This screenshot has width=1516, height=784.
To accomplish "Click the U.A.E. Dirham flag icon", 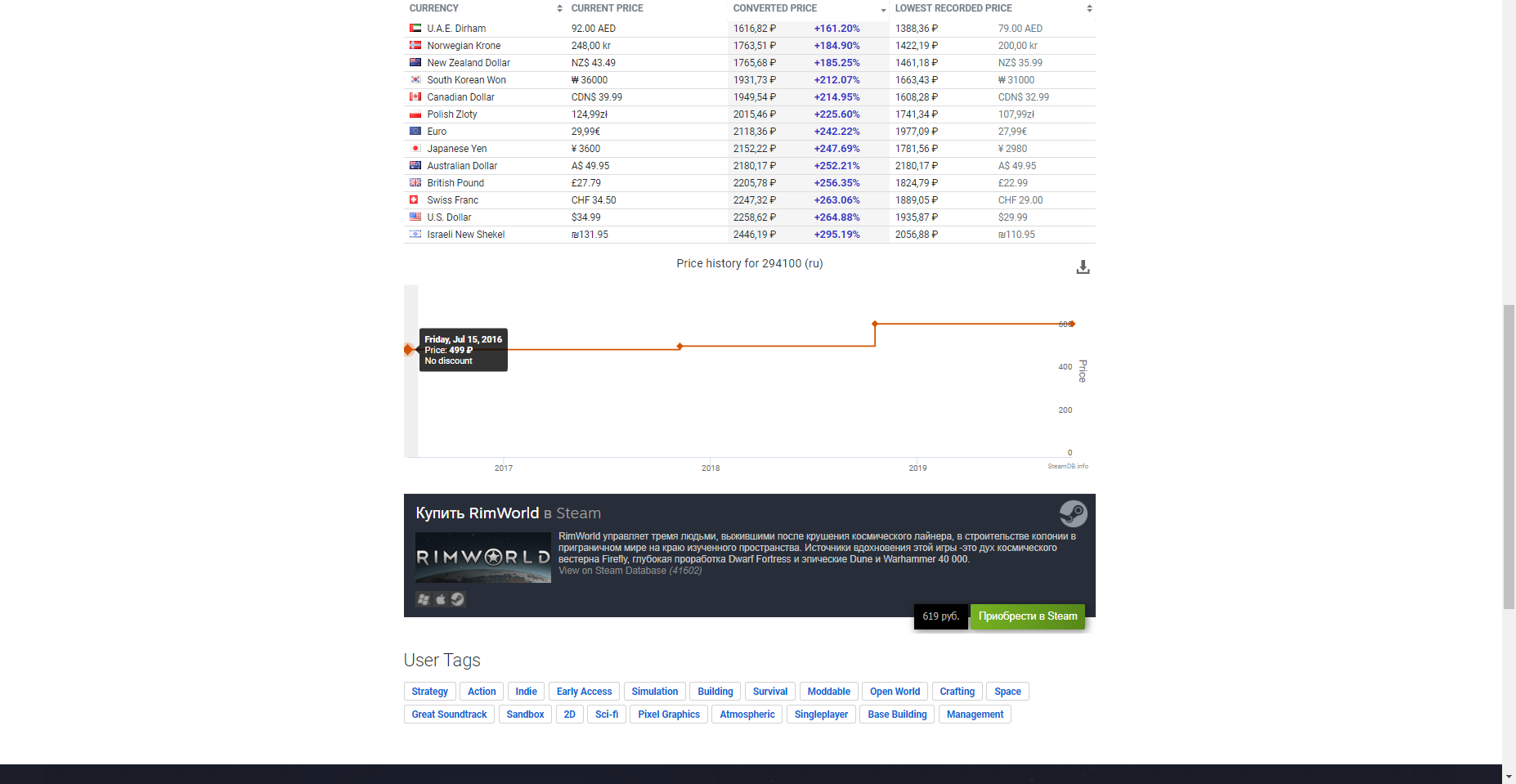I will coord(415,29).
